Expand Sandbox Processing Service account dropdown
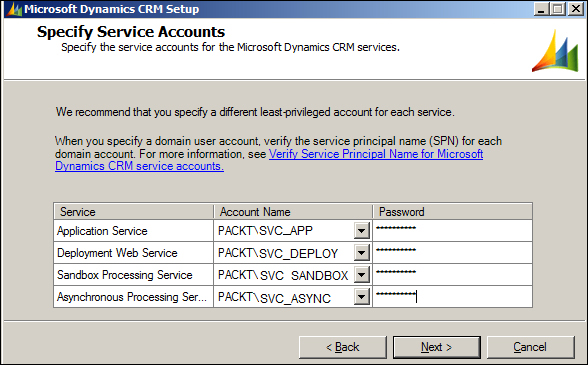 tap(362, 275)
